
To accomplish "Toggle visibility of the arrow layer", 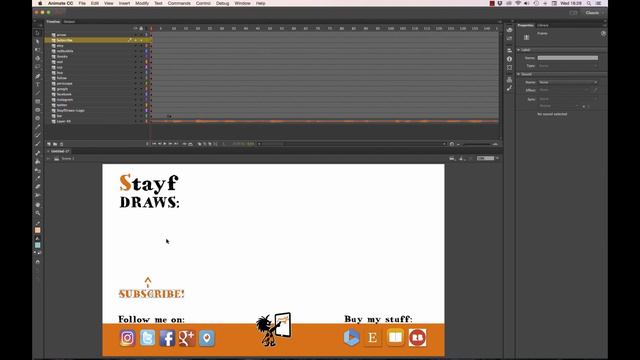I will pos(136,35).
